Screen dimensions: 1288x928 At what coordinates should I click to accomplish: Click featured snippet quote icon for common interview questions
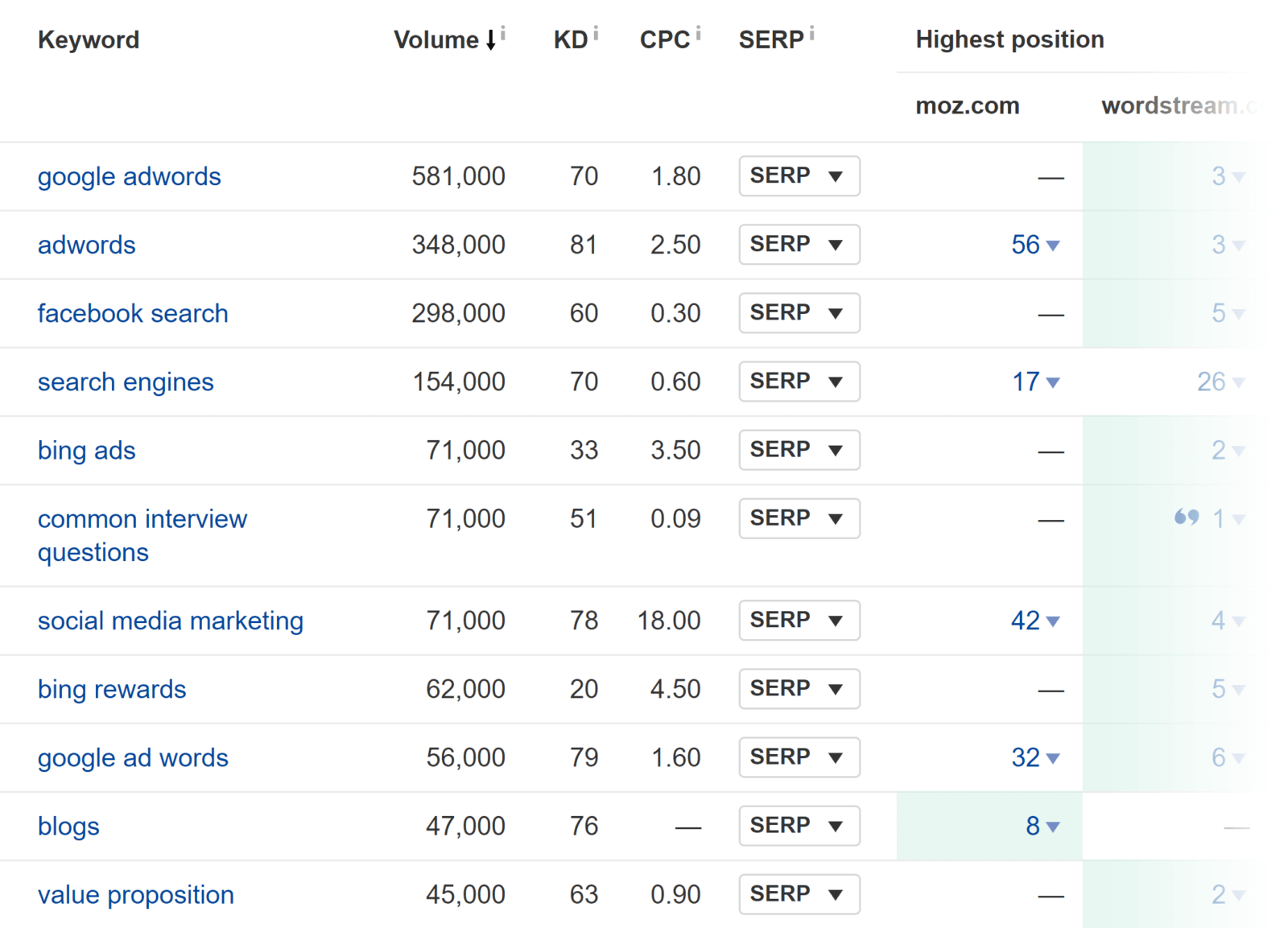point(1187,517)
